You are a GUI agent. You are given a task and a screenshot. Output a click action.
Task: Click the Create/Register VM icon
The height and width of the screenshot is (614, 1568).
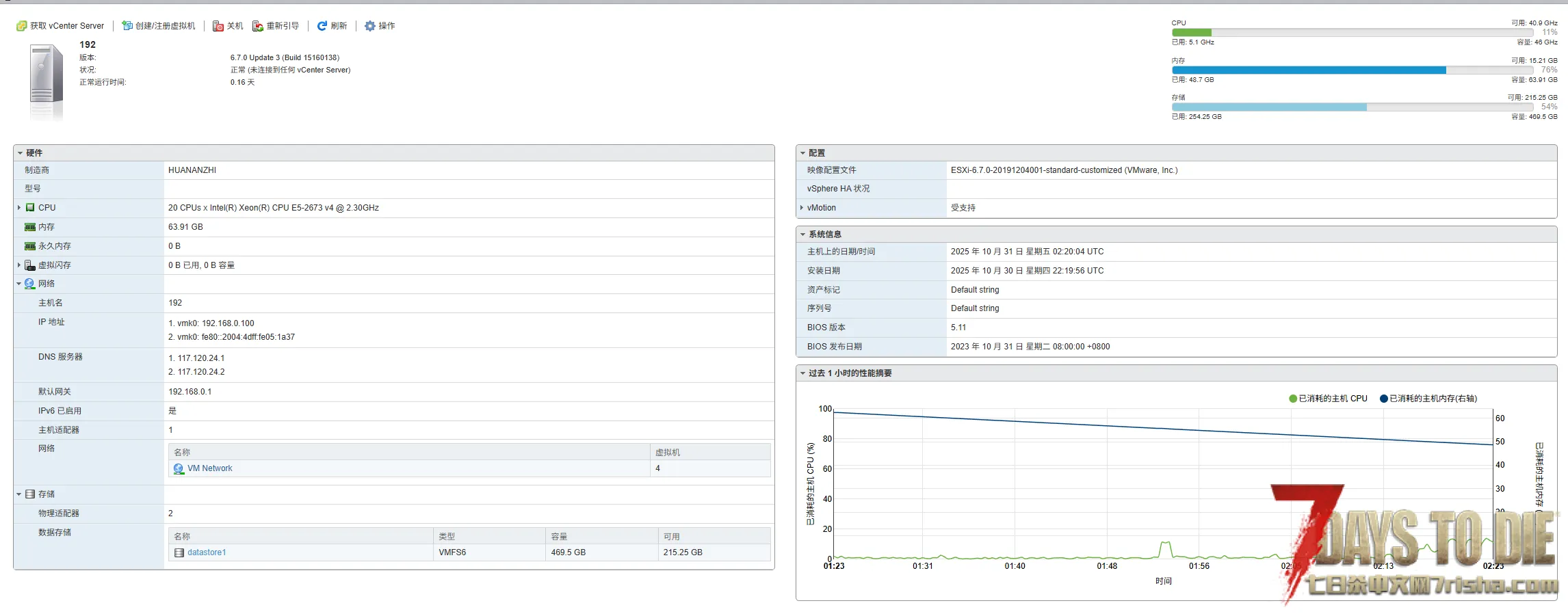click(x=127, y=26)
